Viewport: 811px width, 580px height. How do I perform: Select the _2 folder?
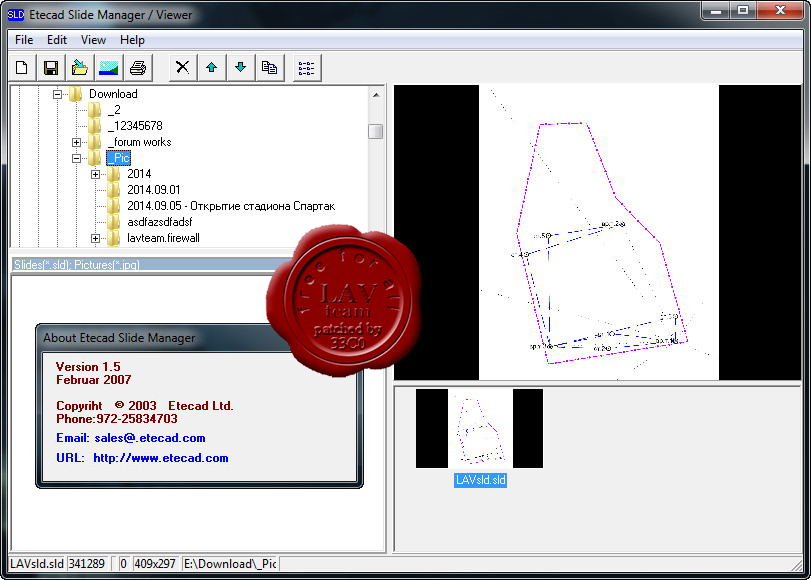pos(114,110)
